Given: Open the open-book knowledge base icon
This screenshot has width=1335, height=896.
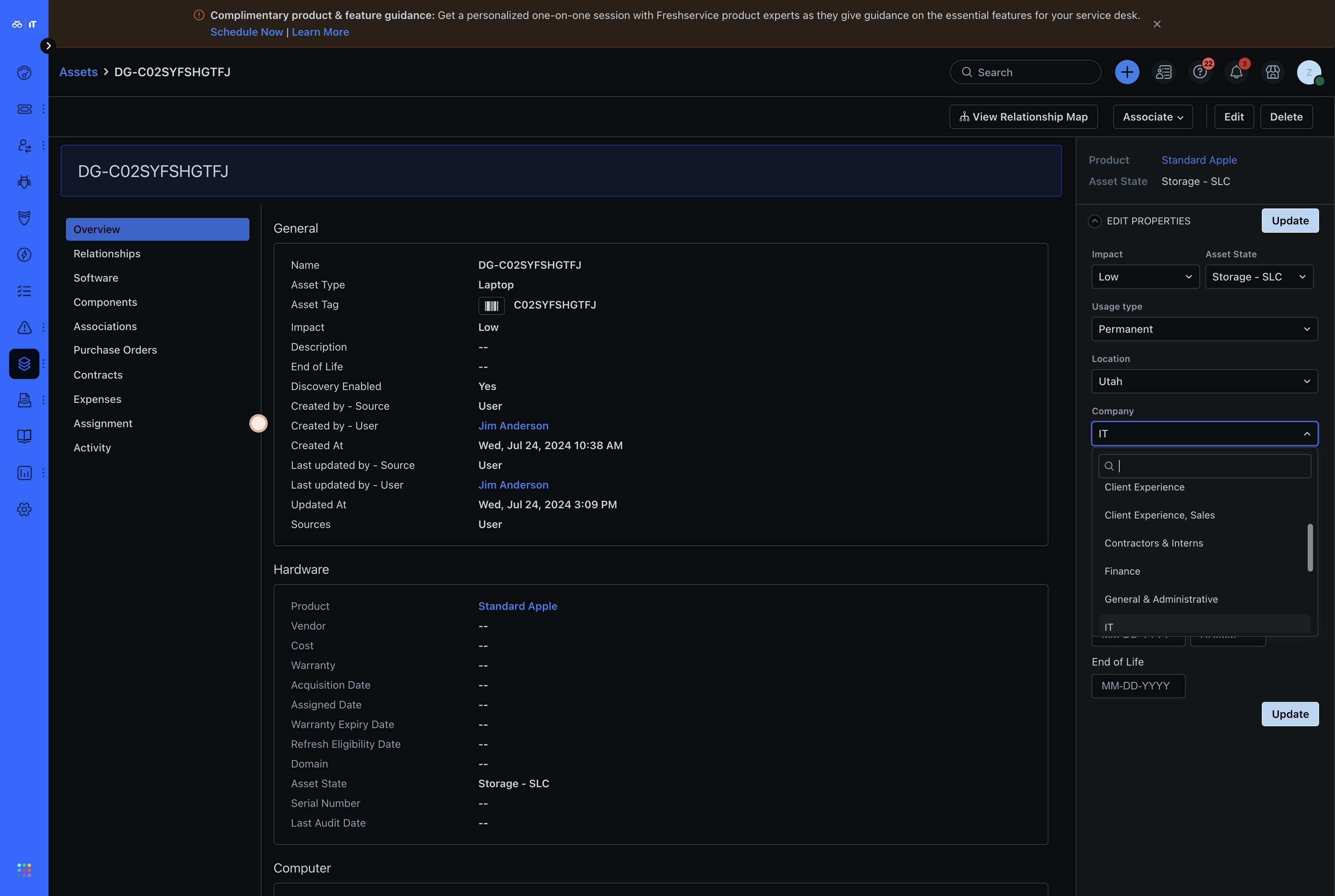Looking at the screenshot, I should click(x=24, y=437).
